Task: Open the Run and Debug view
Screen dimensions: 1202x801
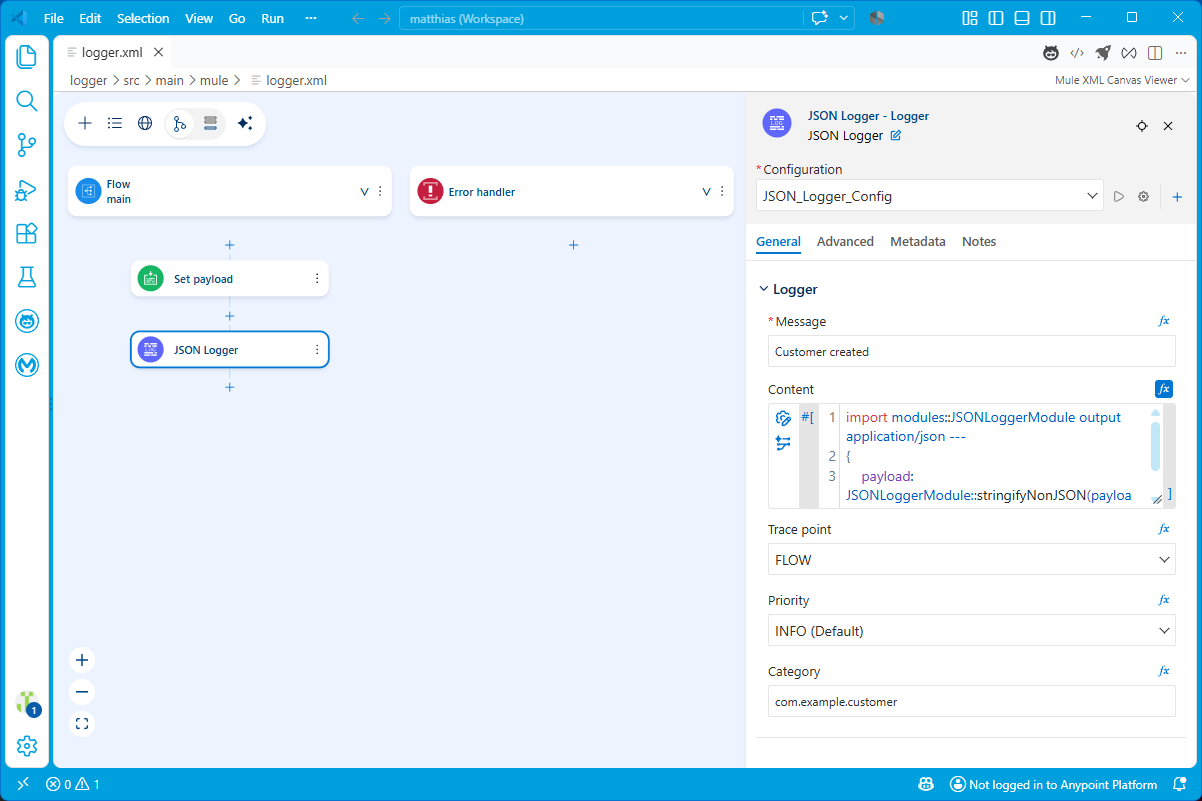Action: [27, 189]
